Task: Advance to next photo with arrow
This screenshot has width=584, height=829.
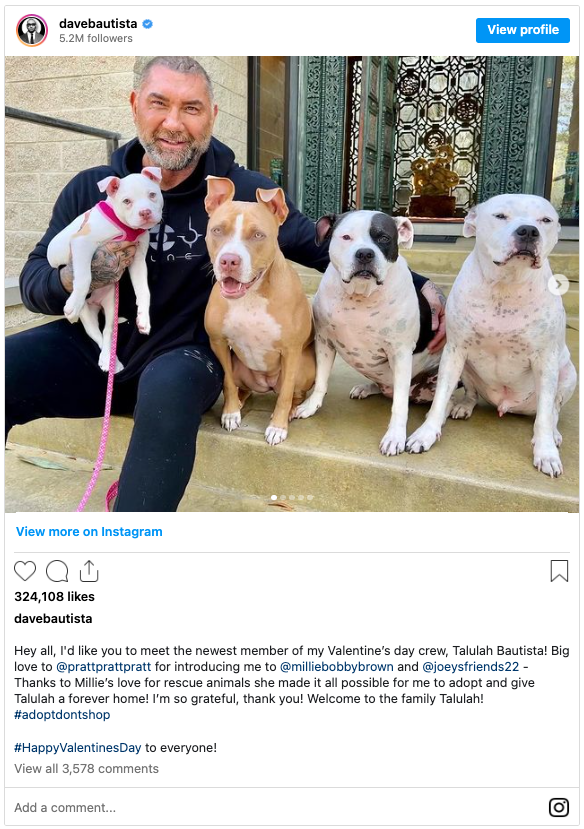Action: coord(558,284)
